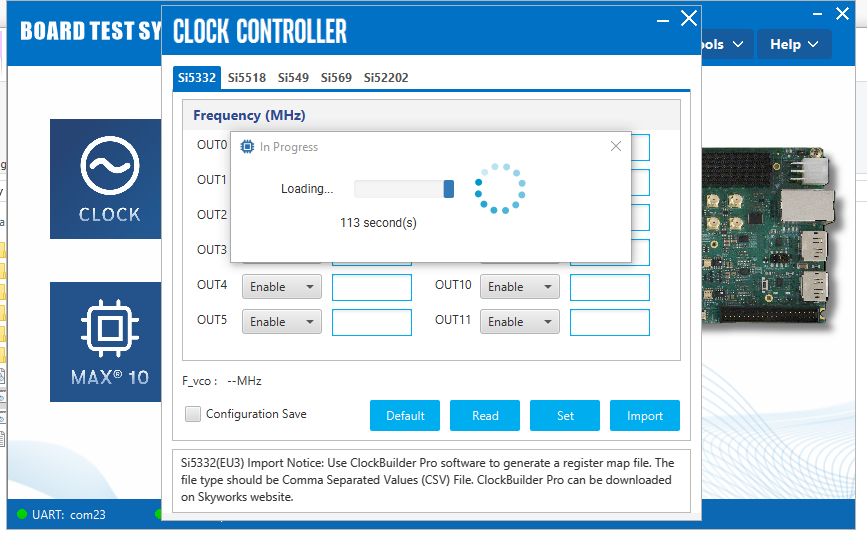The width and height of the screenshot is (867, 555).
Task: Open the OUT5 Enable dropdown
Action: tap(282, 322)
